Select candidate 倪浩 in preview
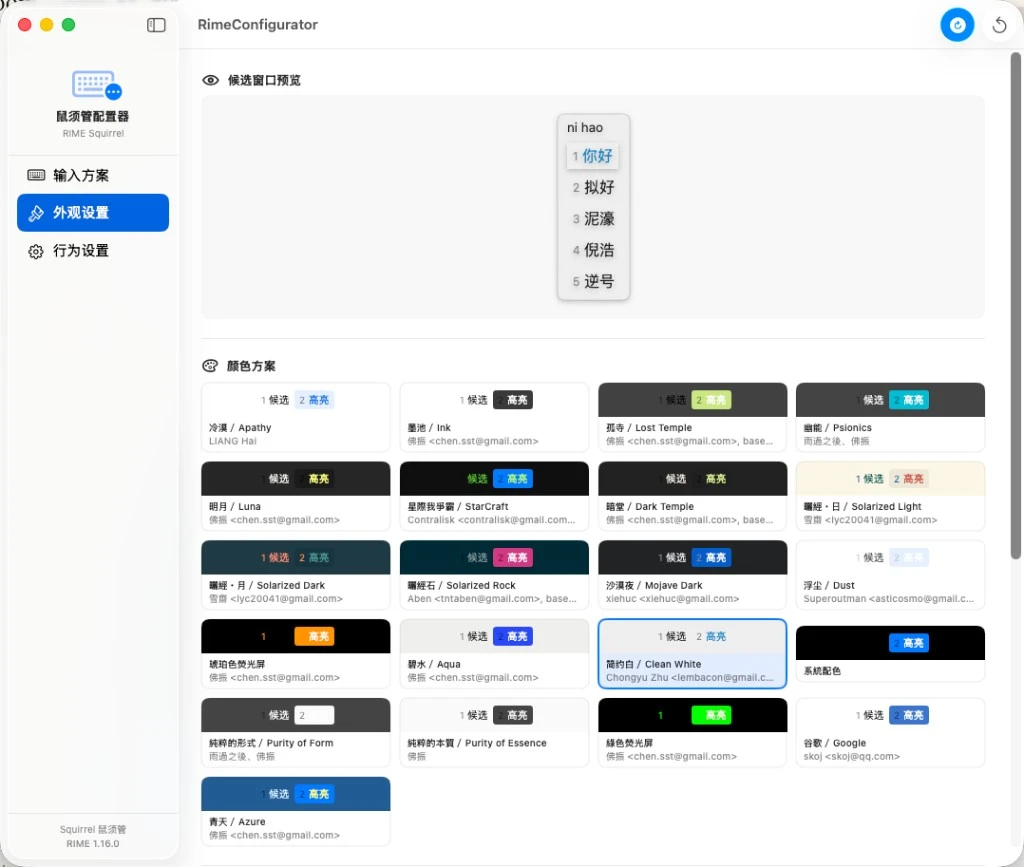 pos(592,250)
